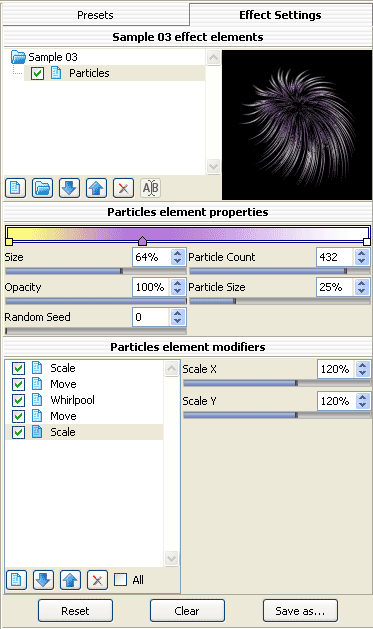The width and height of the screenshot is (373, 629).
Task: Switch to the Presets tab
Action: [x=95, y=15]
